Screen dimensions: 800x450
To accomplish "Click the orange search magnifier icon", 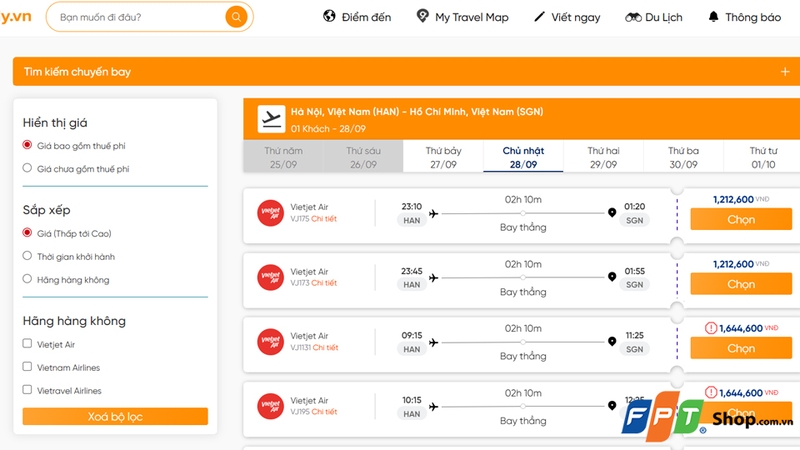I will tap(236, 17).
